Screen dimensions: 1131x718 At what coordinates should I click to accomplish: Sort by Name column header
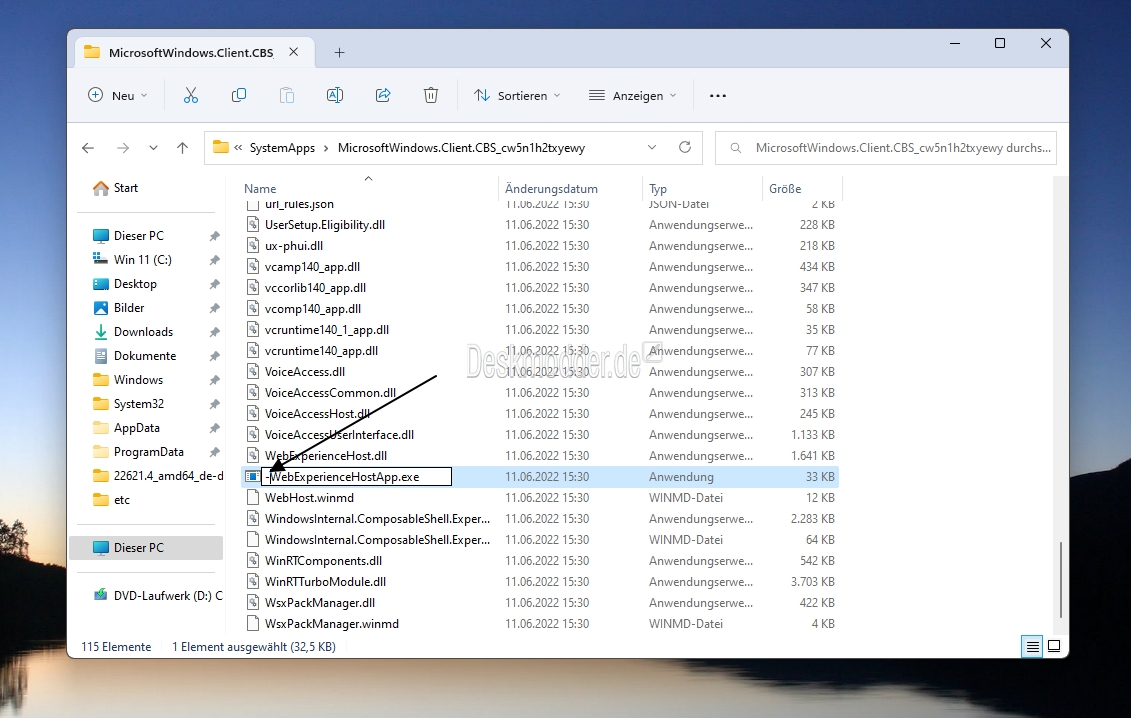click(x=260, y=188)
